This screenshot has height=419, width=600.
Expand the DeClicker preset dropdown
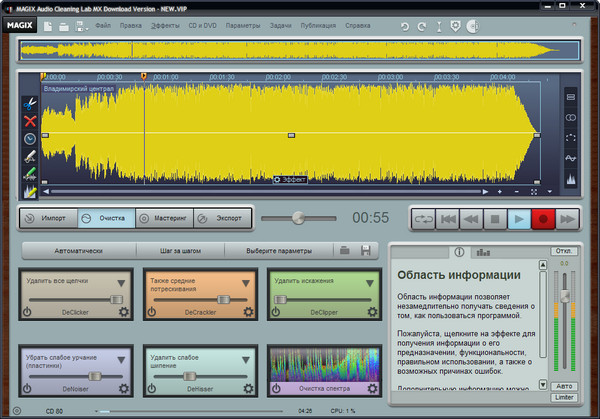122,284
